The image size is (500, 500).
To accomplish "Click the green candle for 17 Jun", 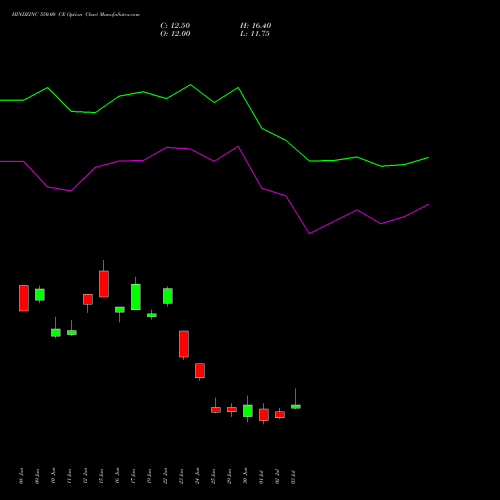I will 136,297.
